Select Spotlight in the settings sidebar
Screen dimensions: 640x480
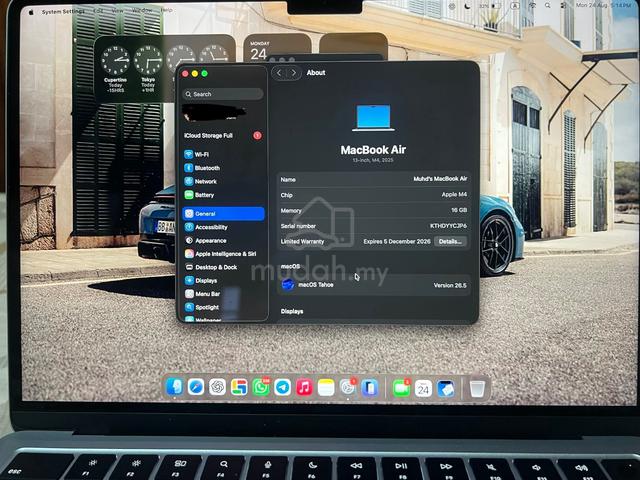(223, 307)
